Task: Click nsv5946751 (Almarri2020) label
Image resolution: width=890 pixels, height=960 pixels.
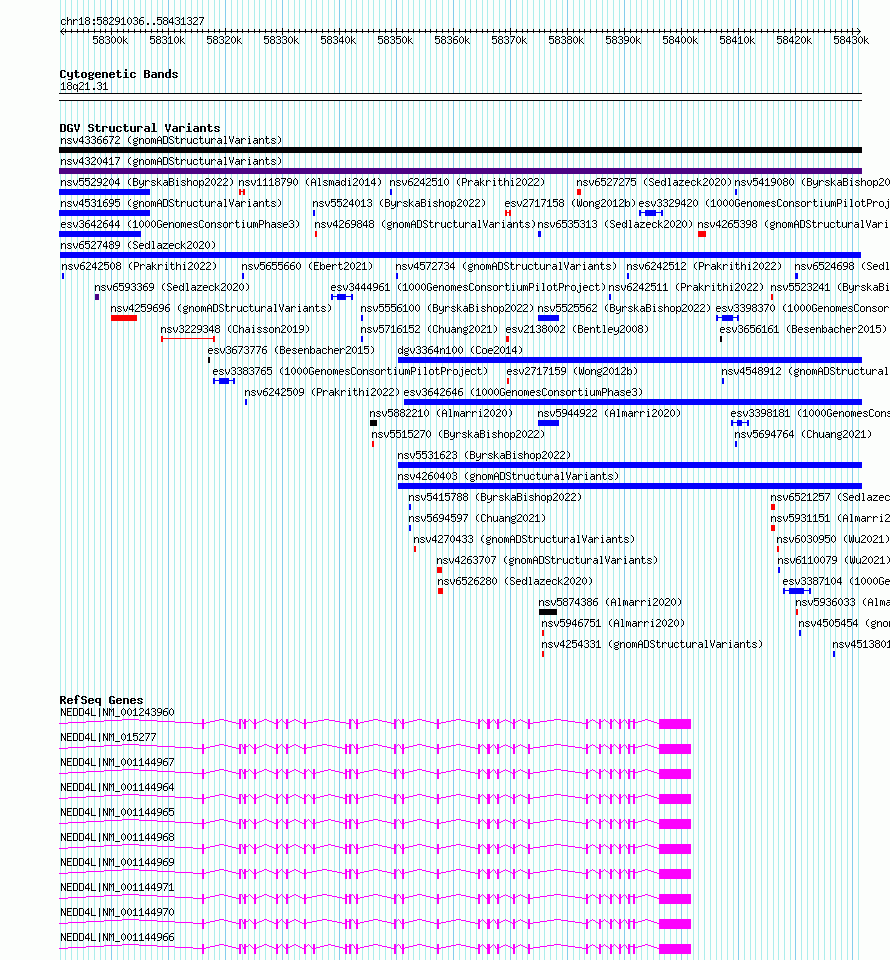Action: (x=613, y=623)
